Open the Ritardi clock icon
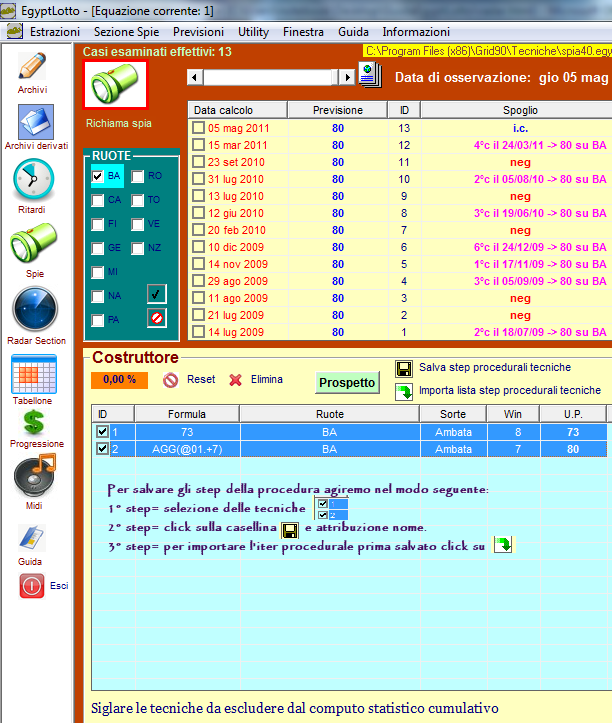Viewport: 612px width, 723px height. tap(33, 179)
